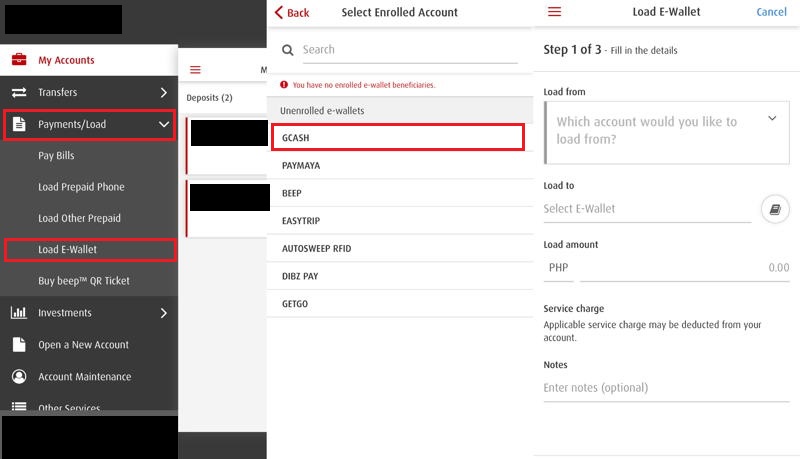Image resolution: width=800 pixels, height=459 pixels.
Task: Choose EASYTRIP e-wallet
Action: pos(400,220)
